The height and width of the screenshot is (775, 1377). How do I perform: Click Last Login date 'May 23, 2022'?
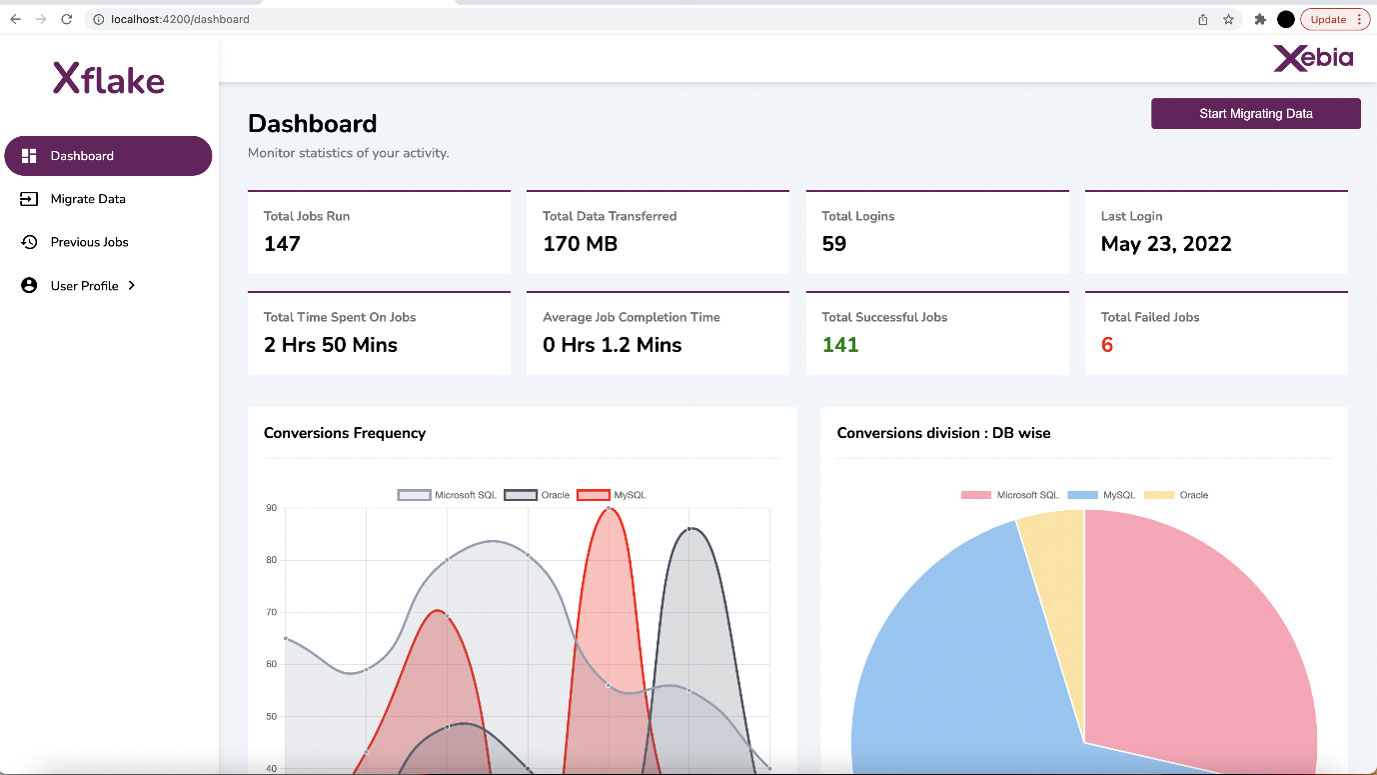tap(1166, 244)
